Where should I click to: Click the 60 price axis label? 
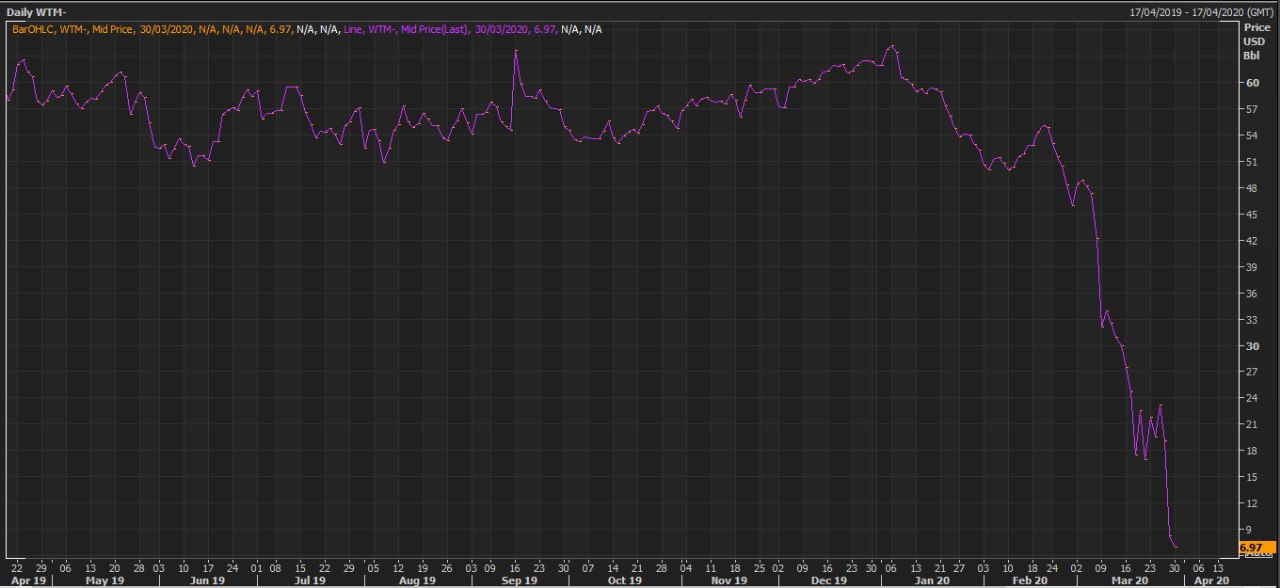coord(1251,83)
